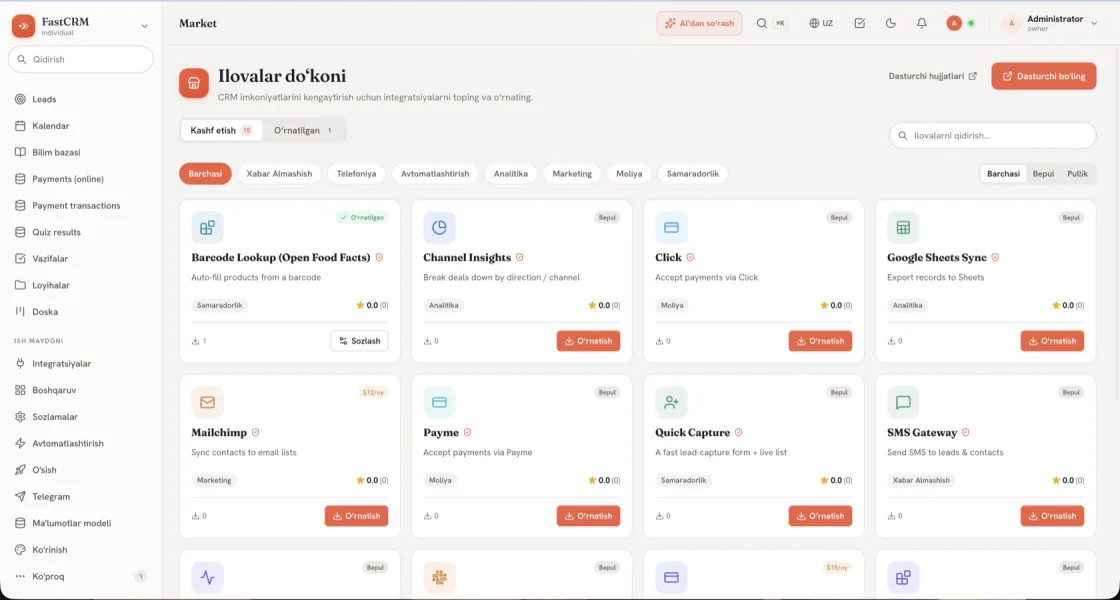
Task: Click Sozlash for Barcode Lookup
Action: click(x=359, y=341)
